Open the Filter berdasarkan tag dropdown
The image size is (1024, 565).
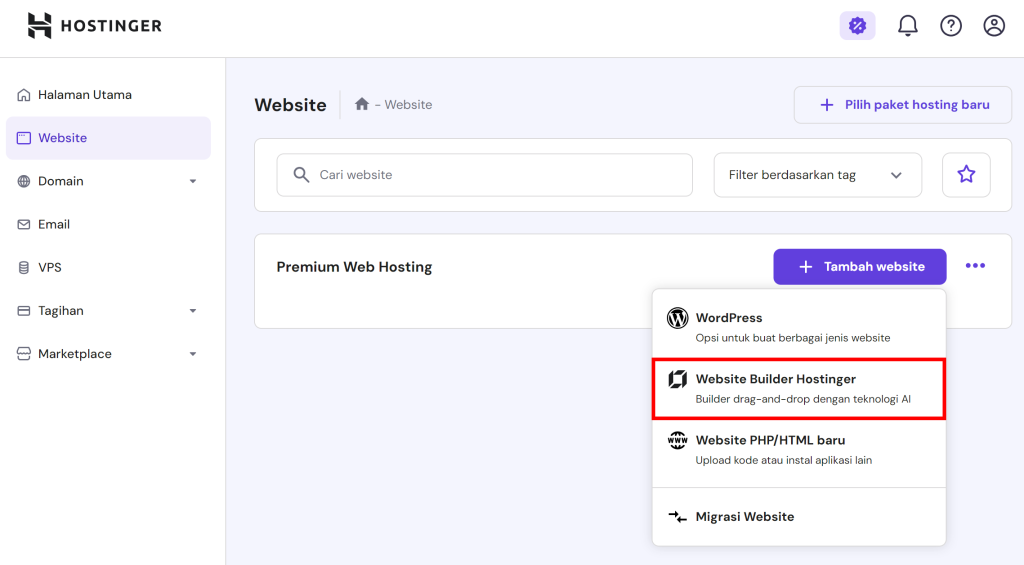pyautogui.click(x=817, y=175)
